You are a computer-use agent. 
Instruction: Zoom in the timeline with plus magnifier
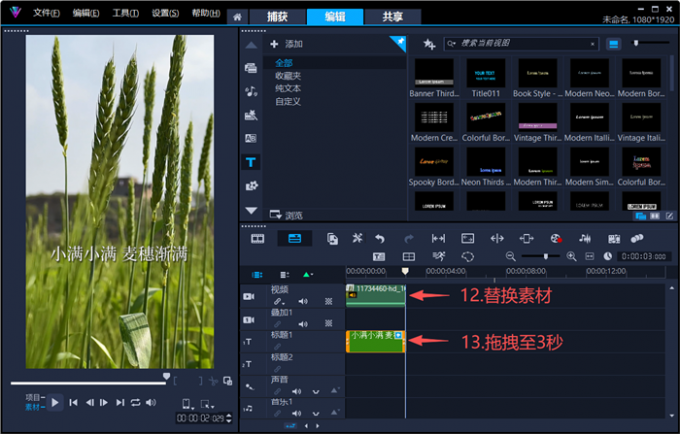[x=572, y=257]
